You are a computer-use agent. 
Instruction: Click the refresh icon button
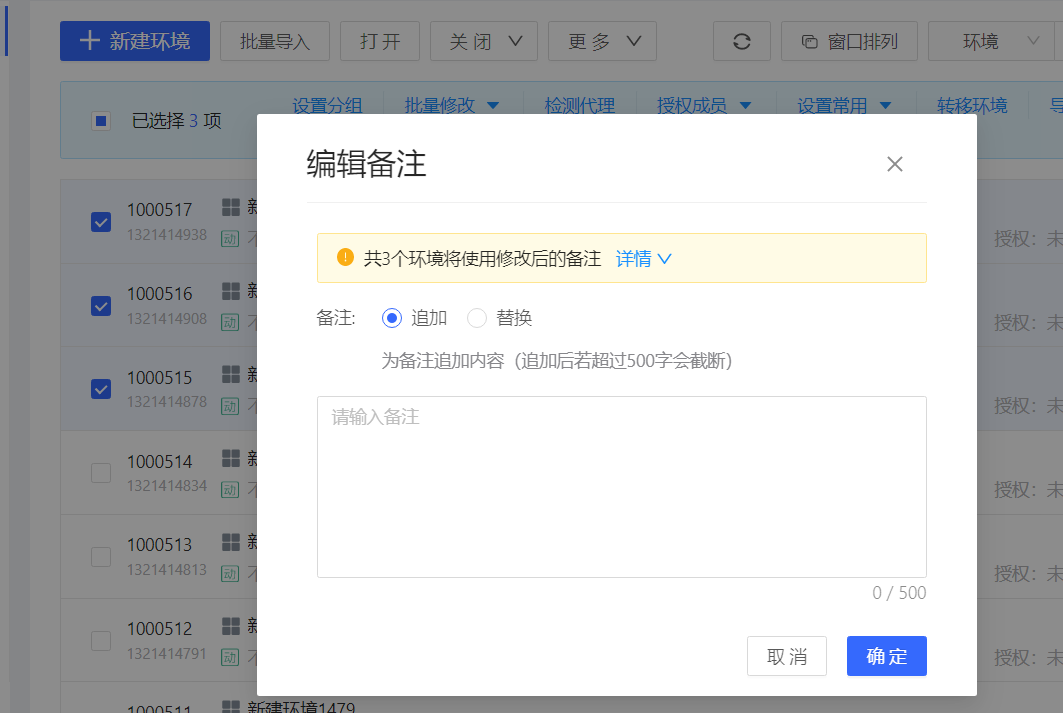tap(741, 41)
